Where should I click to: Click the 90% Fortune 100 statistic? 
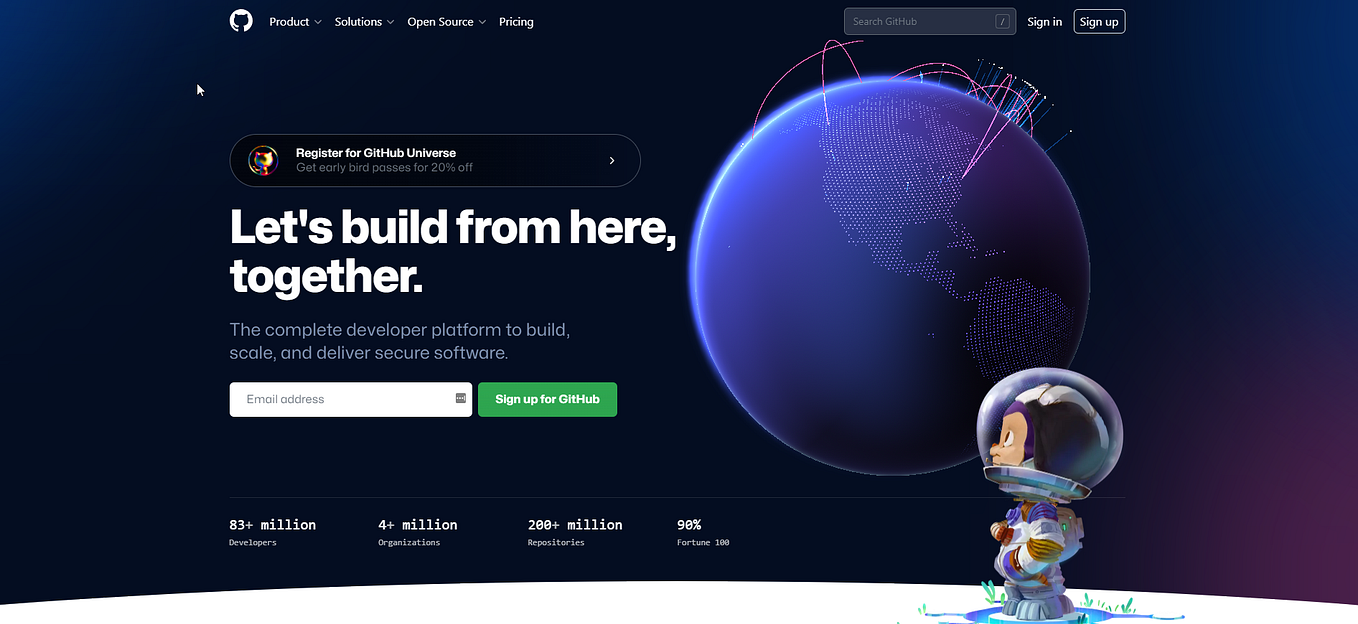coord(703,532)
